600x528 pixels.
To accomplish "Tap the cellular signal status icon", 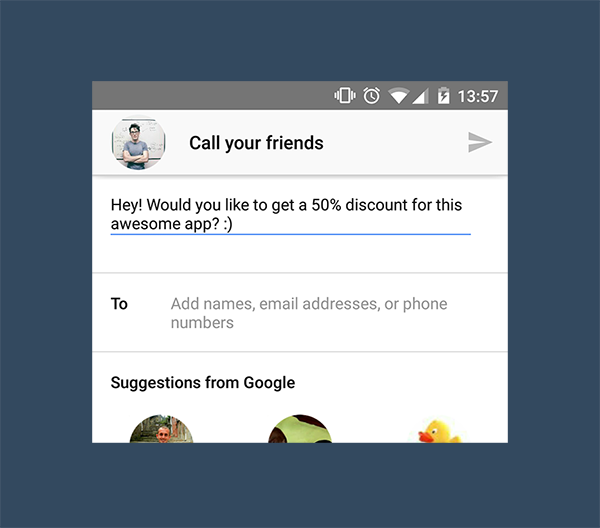I will (421, 96).
